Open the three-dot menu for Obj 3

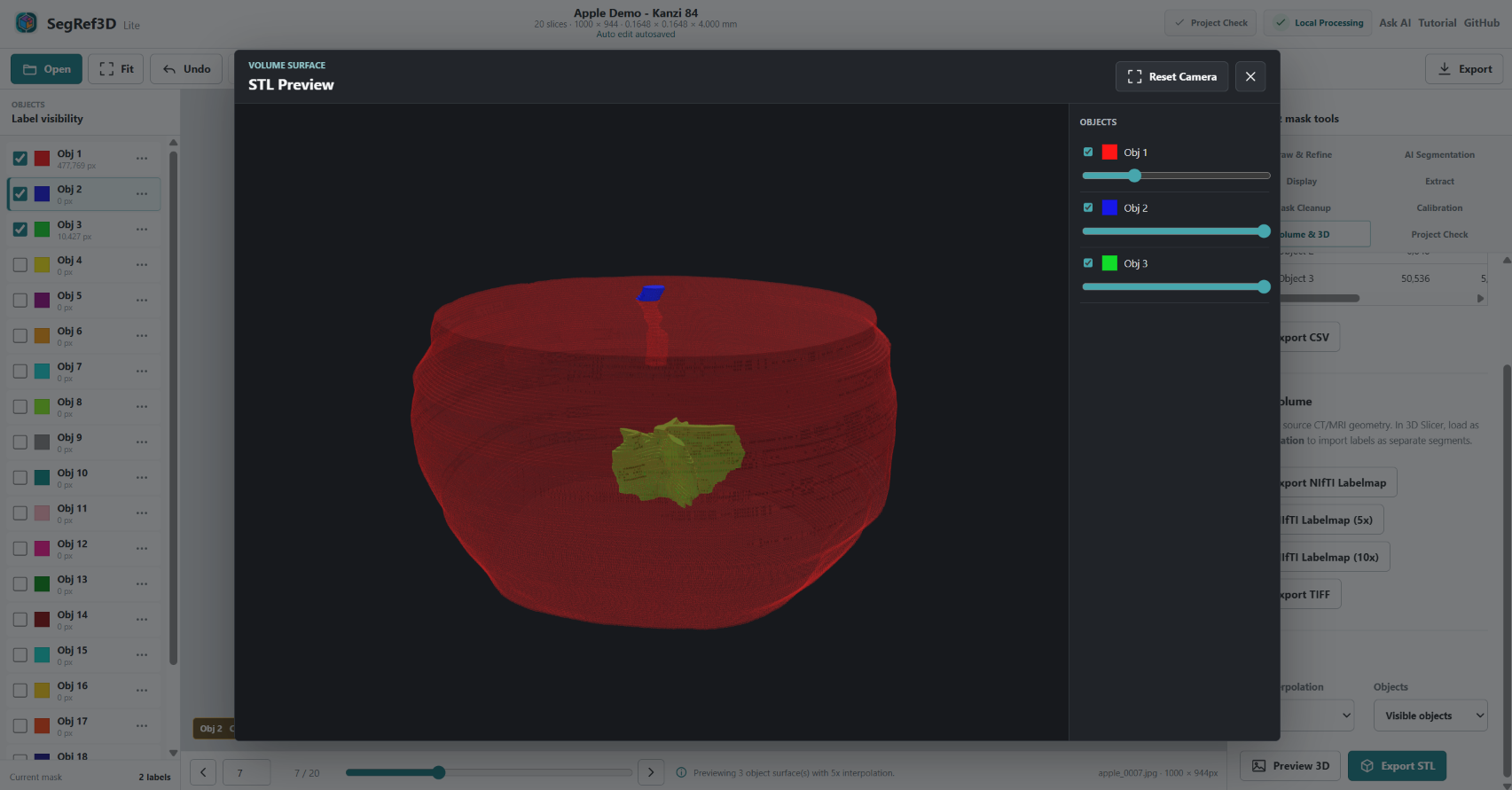click(x=142, y=229)
